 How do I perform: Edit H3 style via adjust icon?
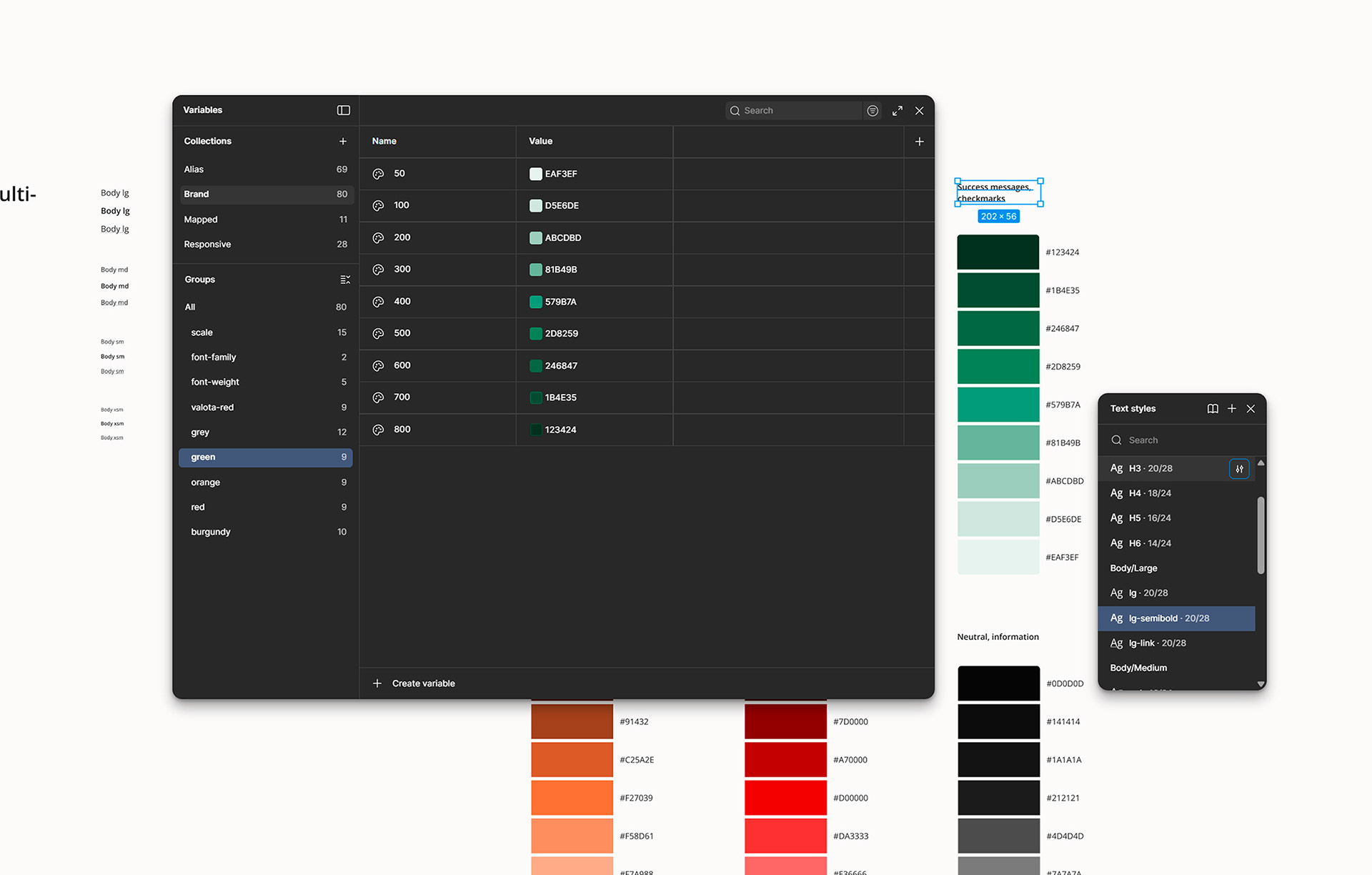tap(1239, 469)
